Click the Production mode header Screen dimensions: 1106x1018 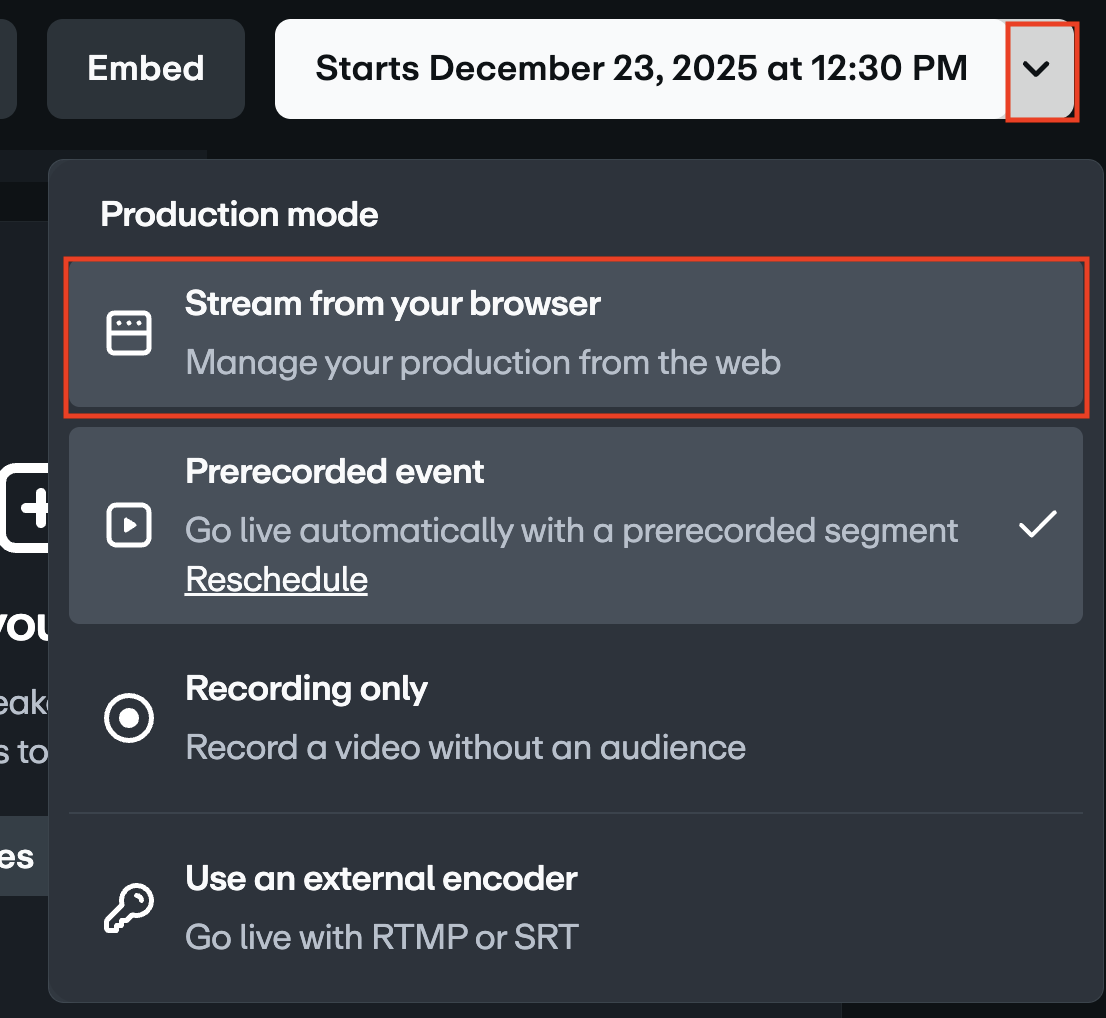tap(239, 214)
